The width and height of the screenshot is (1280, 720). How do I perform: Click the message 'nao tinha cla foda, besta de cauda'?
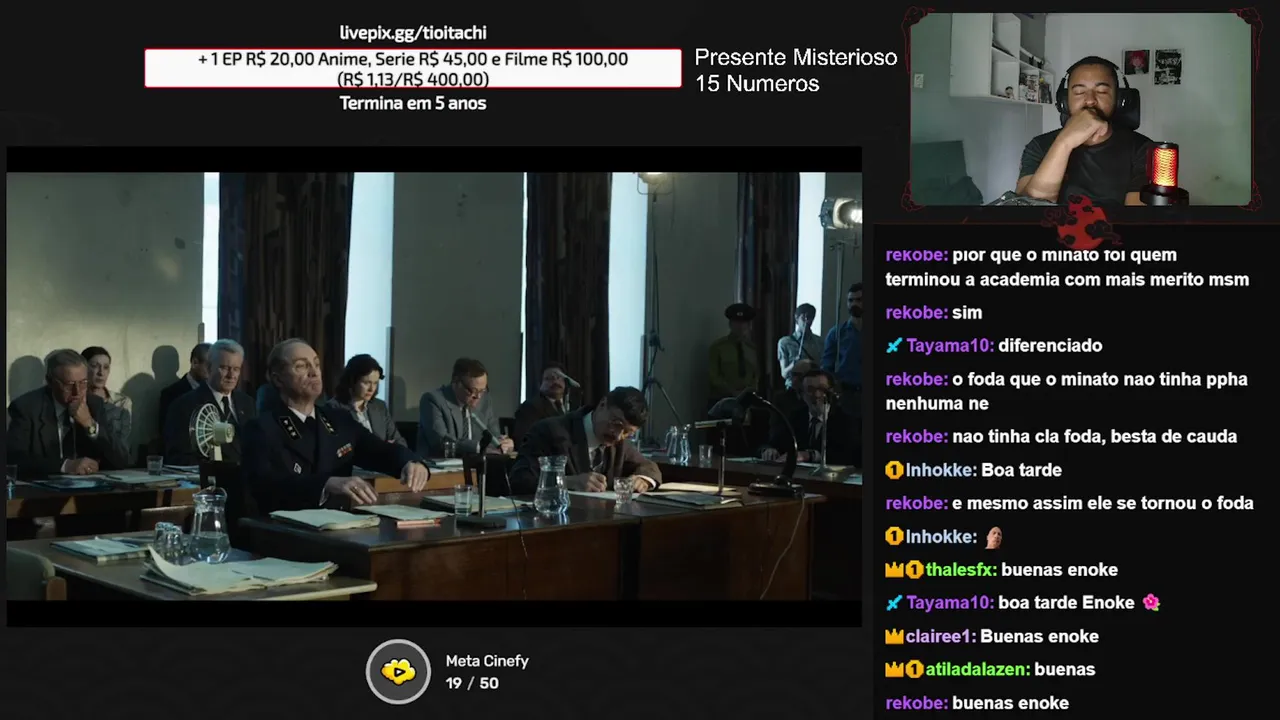(x=1095, y=436)
